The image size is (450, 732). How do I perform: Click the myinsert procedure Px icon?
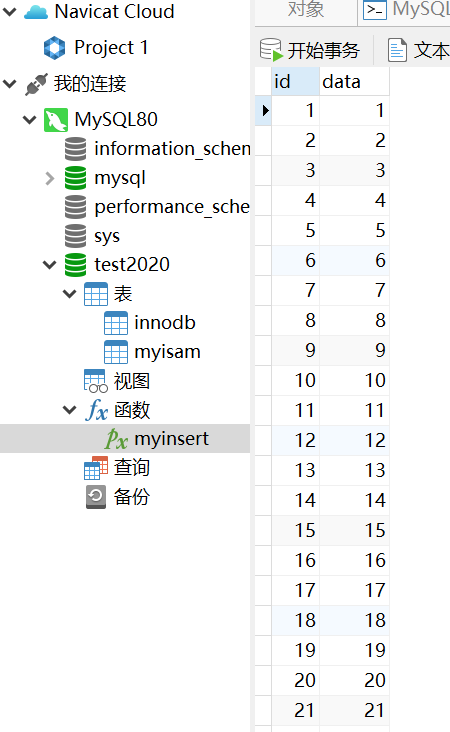point(116,439)
